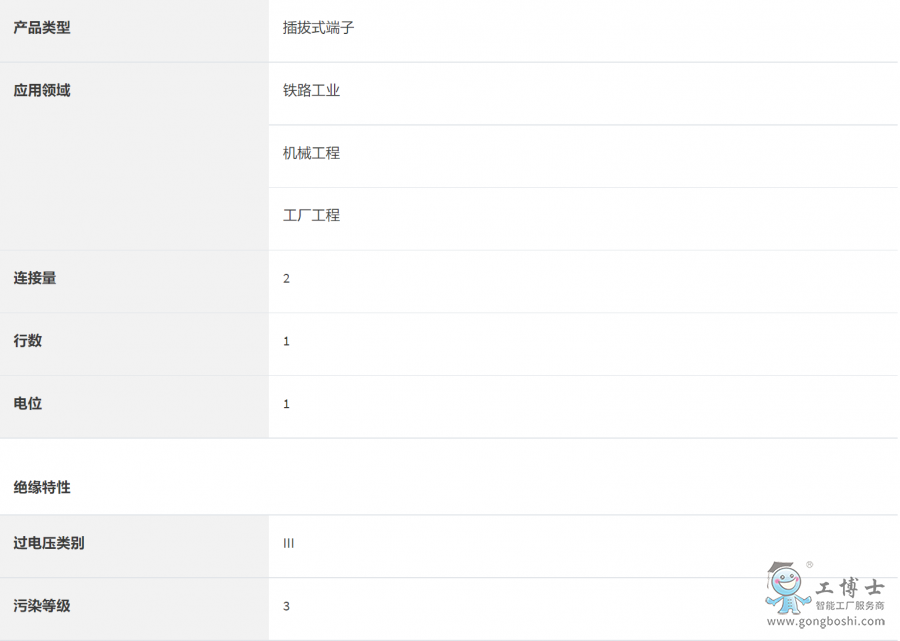
Task: Click the 连接量 value 2
Action: 286,279
